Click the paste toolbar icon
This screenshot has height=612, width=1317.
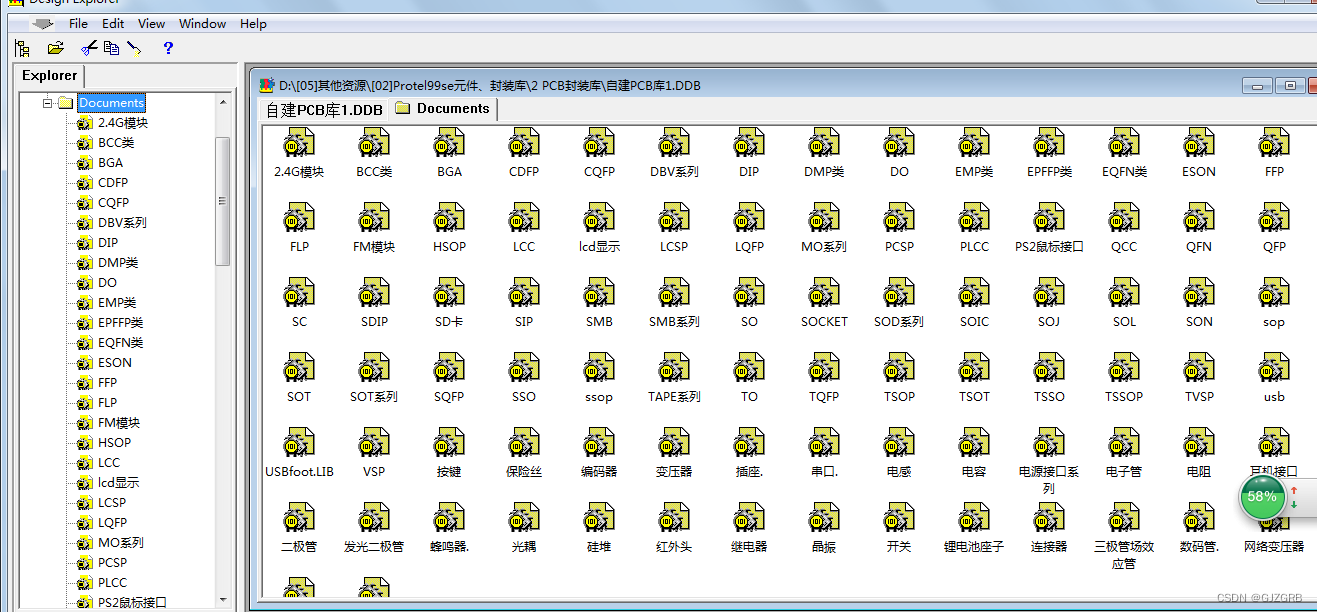coord(134,47)
